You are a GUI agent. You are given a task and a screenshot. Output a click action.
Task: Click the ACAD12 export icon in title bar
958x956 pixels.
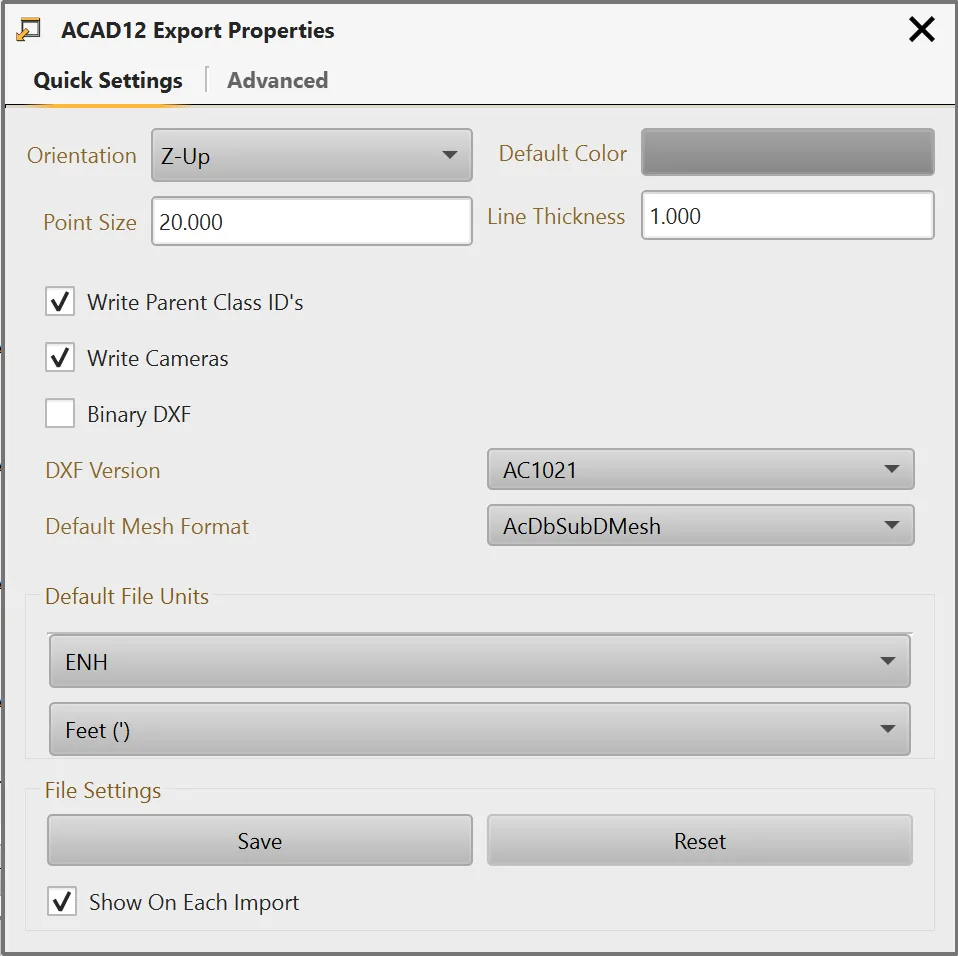click(x=28, y=30)
